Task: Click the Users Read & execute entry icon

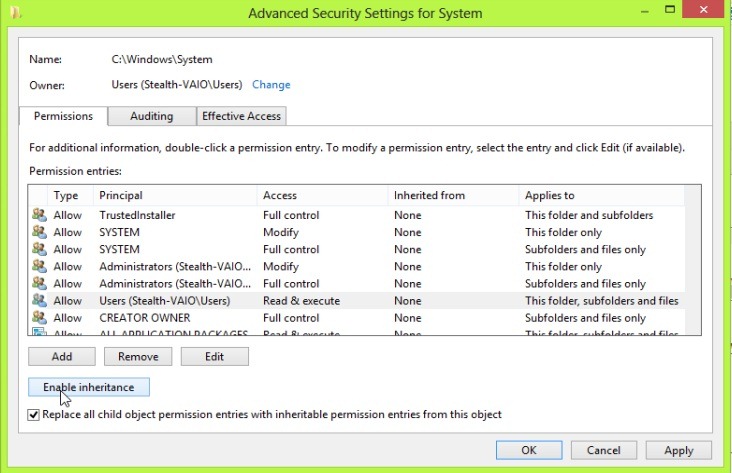Action: click(39, 301)
